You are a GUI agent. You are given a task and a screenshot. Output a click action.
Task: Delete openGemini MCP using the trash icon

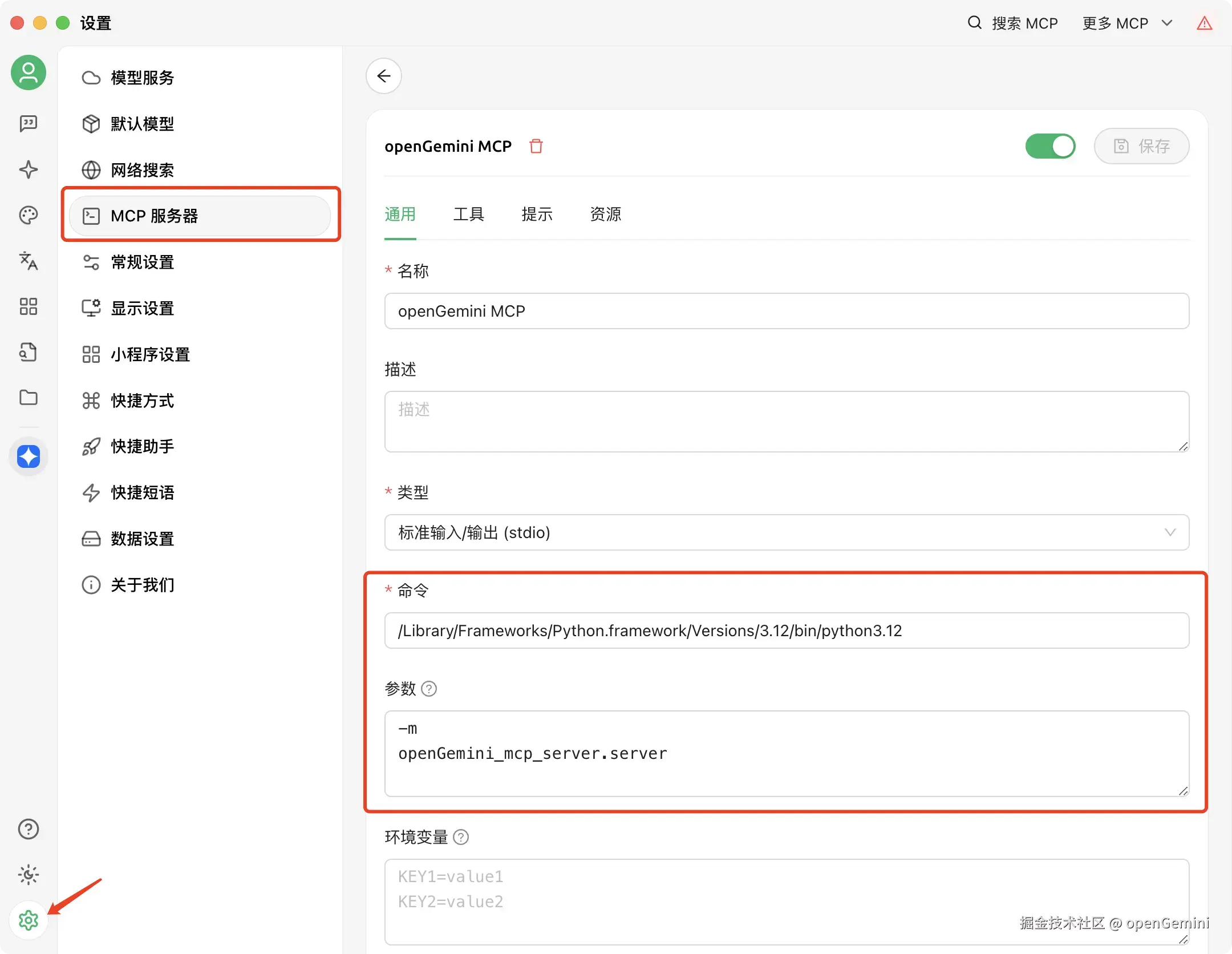pos(536,146)
